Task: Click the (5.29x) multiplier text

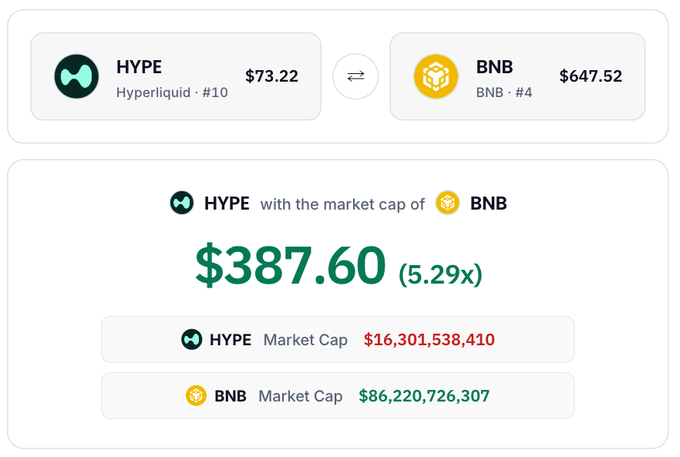Action: [x=440, y=274]
